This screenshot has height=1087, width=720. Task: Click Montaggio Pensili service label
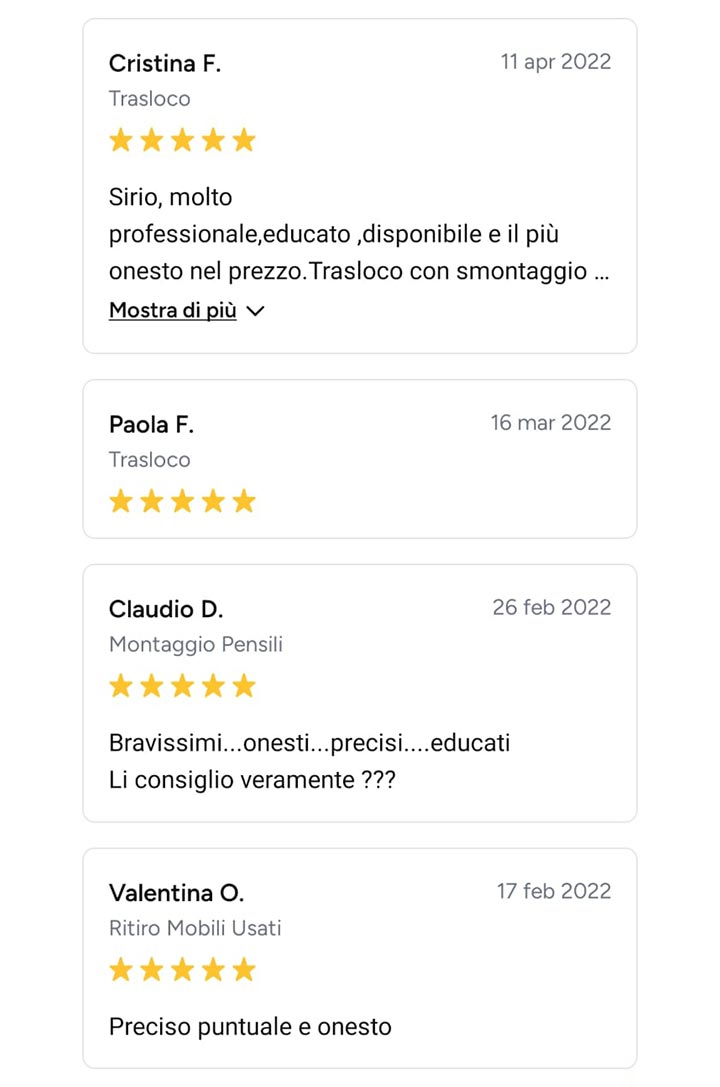coord(196,645)
